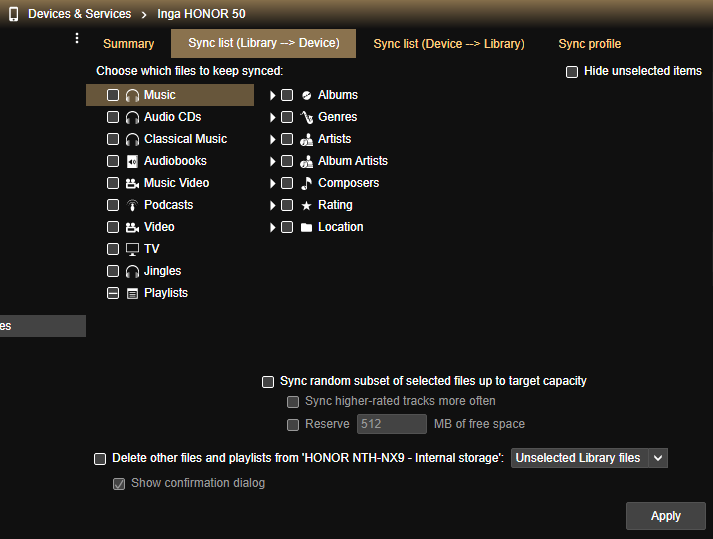Go to Devices & Services breadcrumb

click(x=79, y=14)
